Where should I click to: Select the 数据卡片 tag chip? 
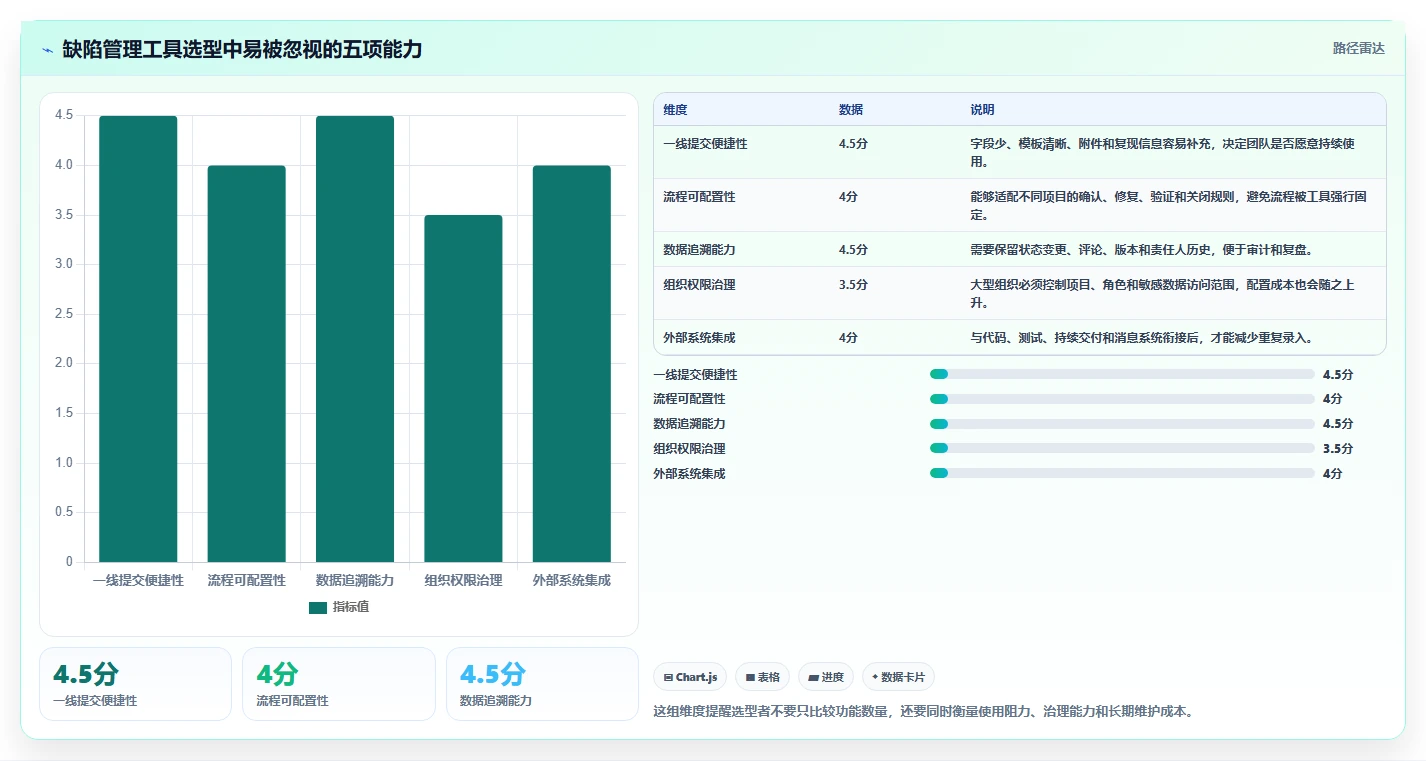898,677
